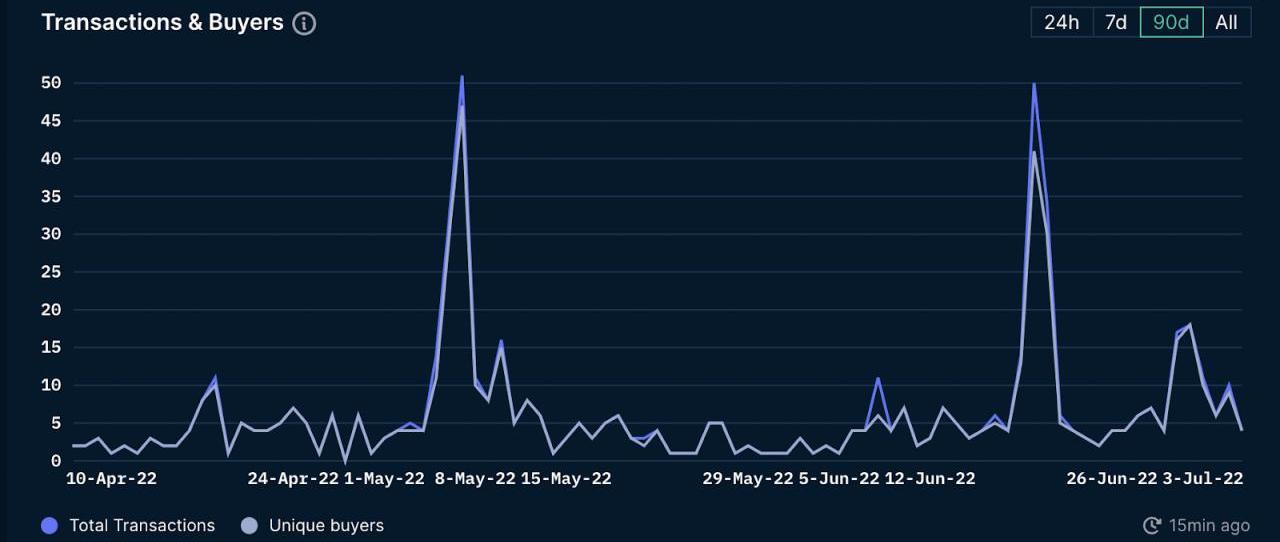The width and height of the screenshot is (1280, 542).
Task: Switch to the 24h time range
Action: coord(1061,22)
